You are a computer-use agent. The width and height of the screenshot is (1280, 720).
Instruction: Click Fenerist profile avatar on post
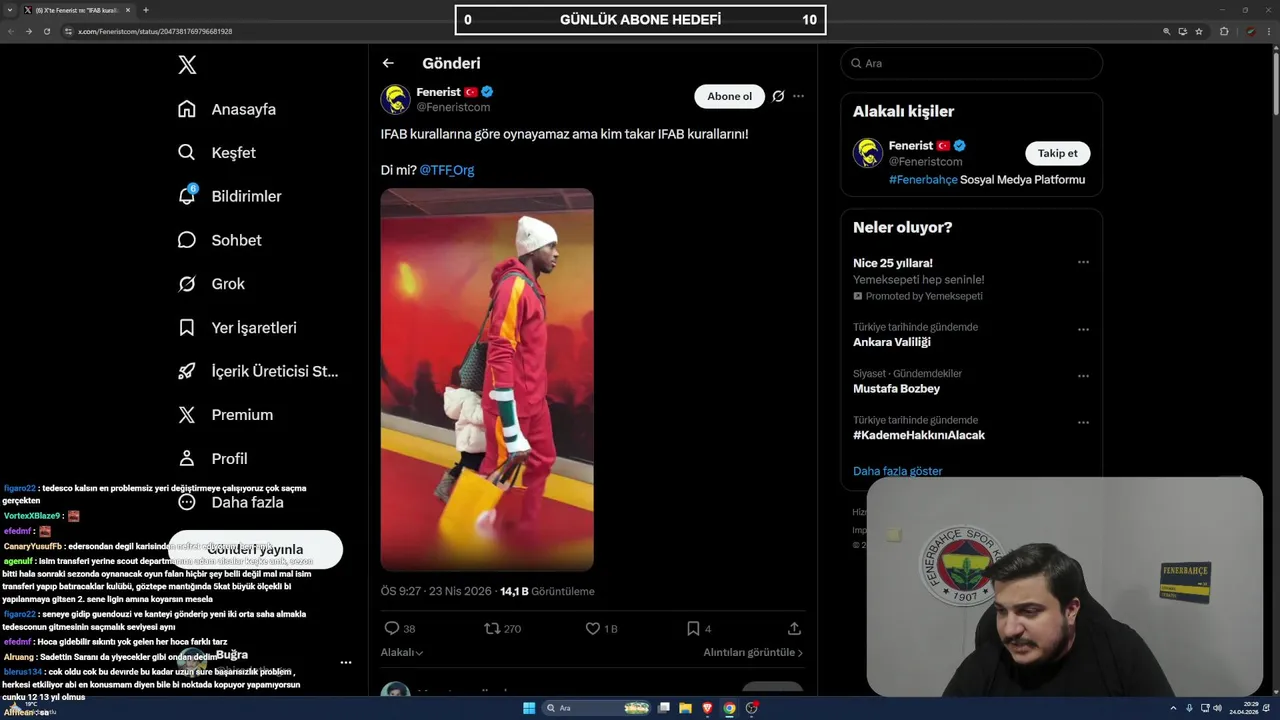click(395, 100)
